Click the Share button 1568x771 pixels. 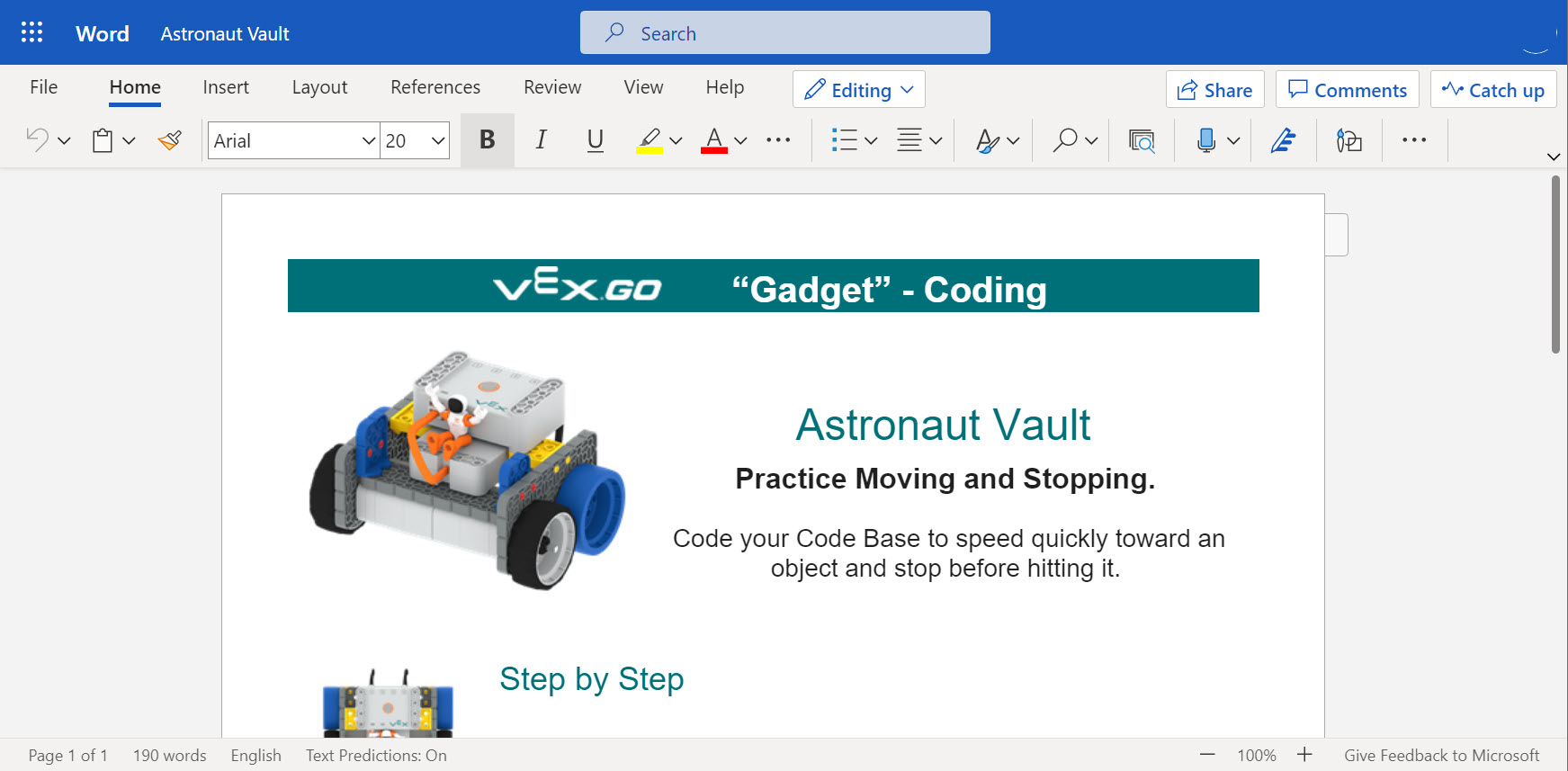coord(1214,90)
